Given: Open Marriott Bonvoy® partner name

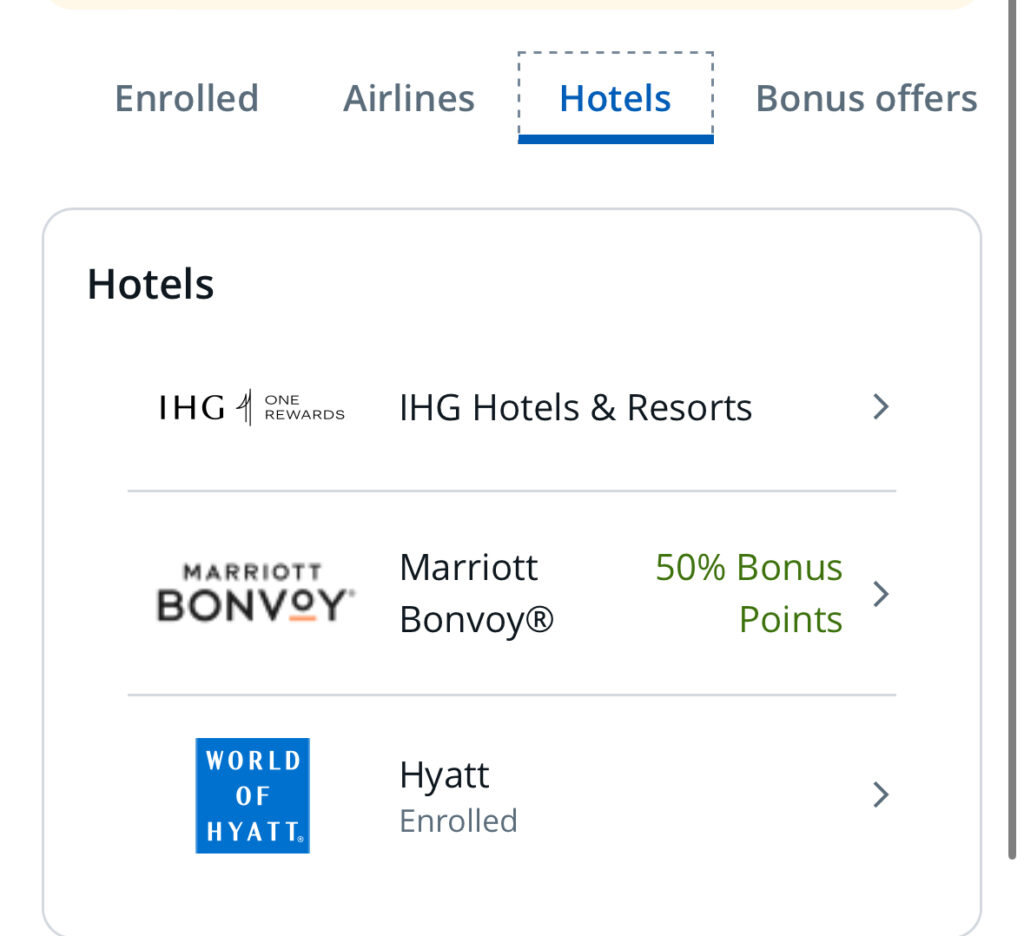Looking at the screenshot, I should [x=477, y=593].
